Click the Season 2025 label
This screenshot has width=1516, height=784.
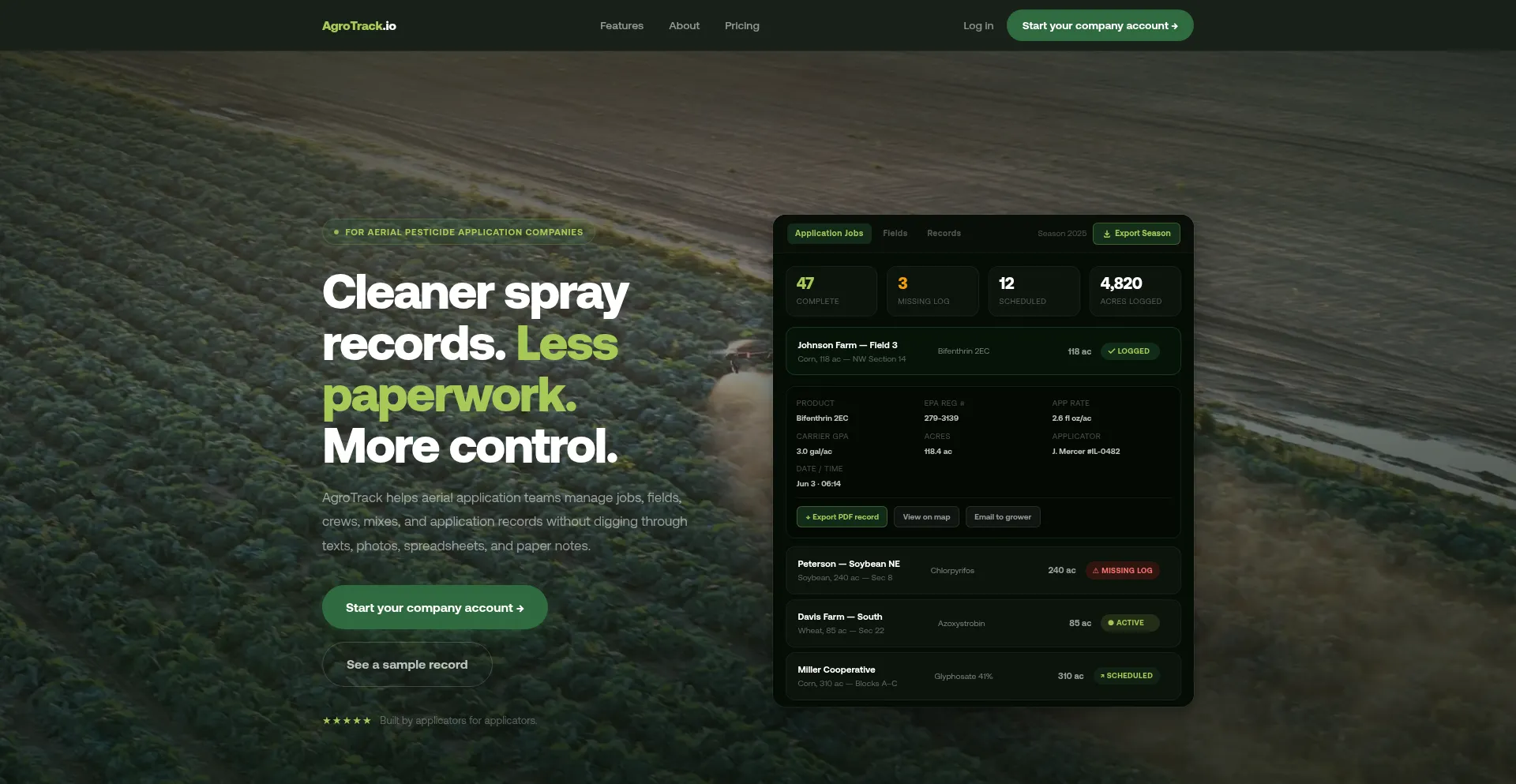click(1062, 234)
